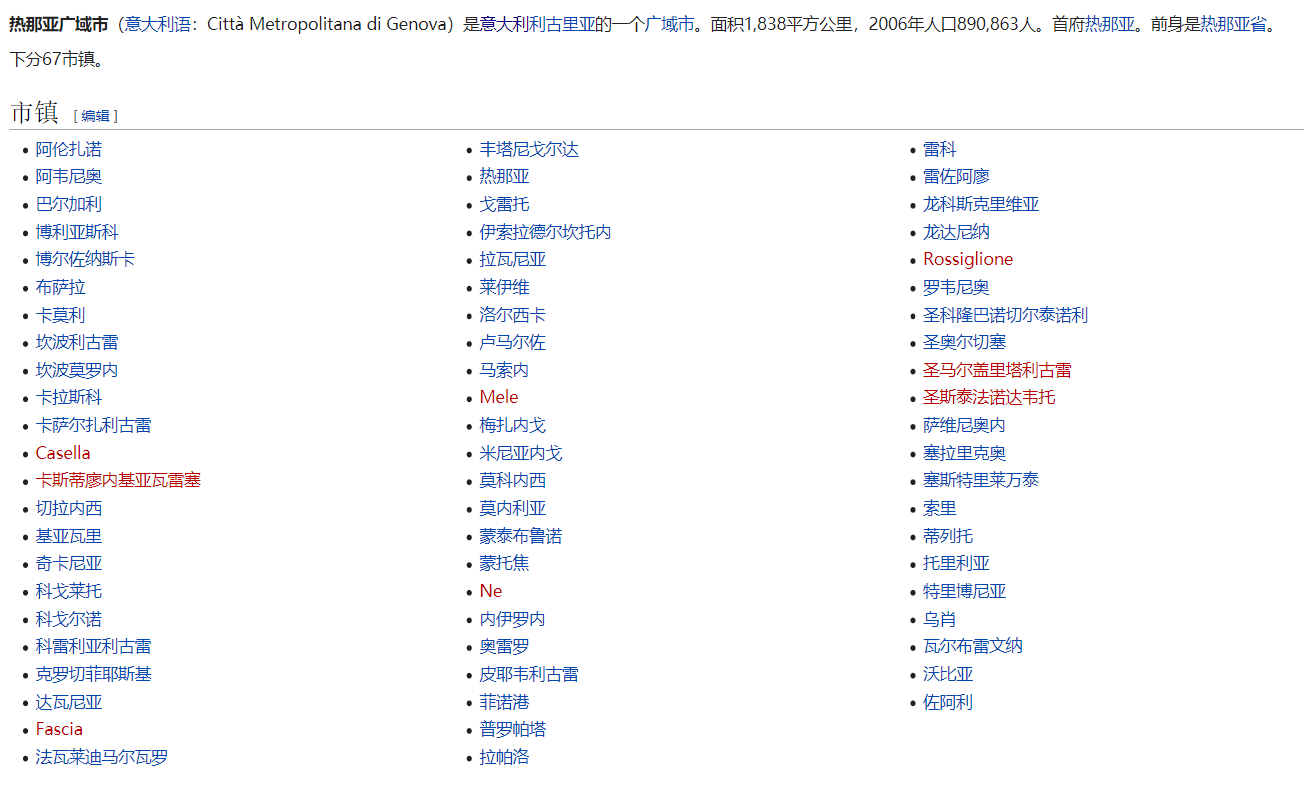Open the 蒙泰布鲁诺 link
The image size is (1304, 788).
[x=521, y=536]
